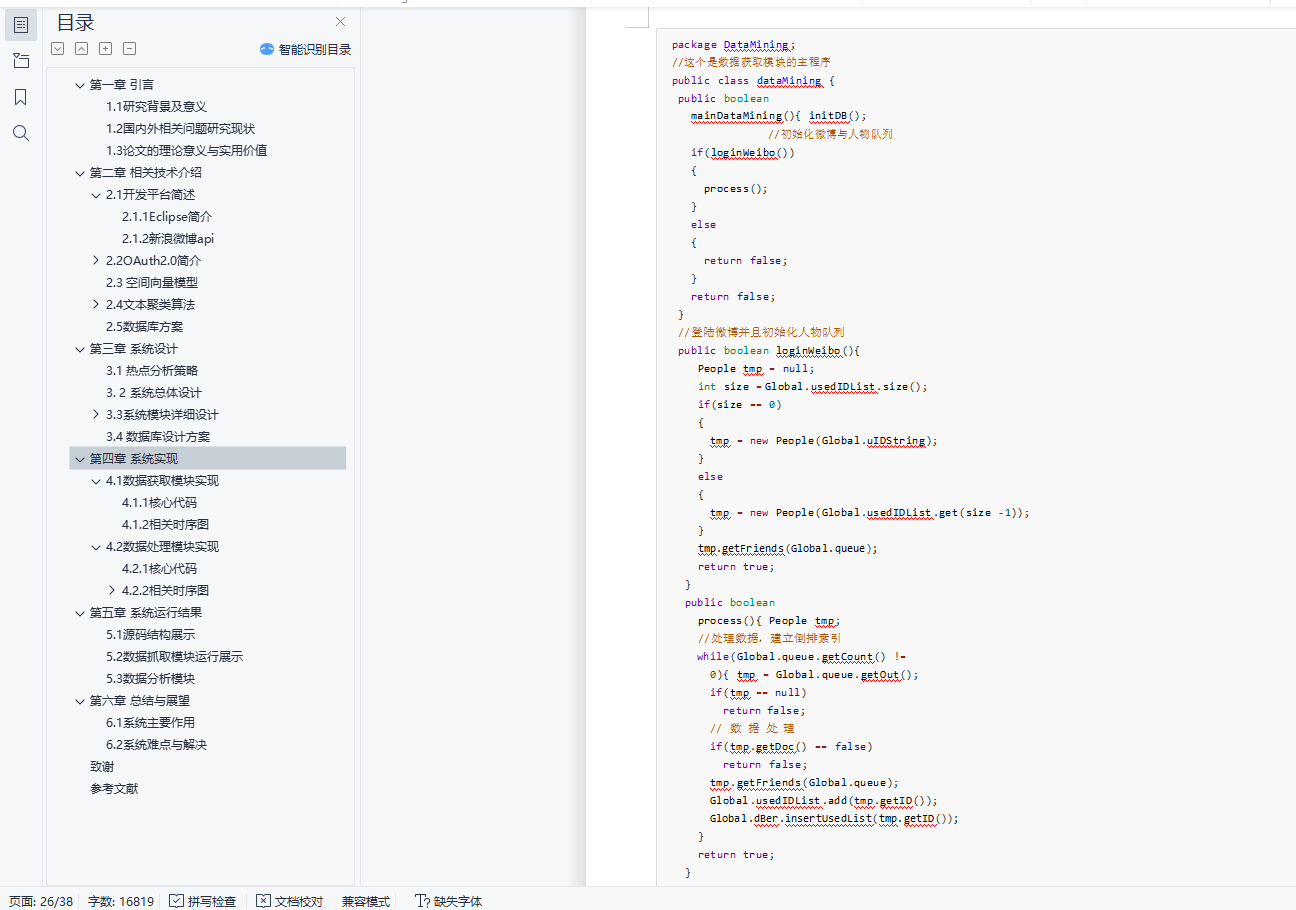This screenshot has width=1296, height=910.
Task: Jump to heading 1.1研究背景及意义
Action: tap(156, 107)
